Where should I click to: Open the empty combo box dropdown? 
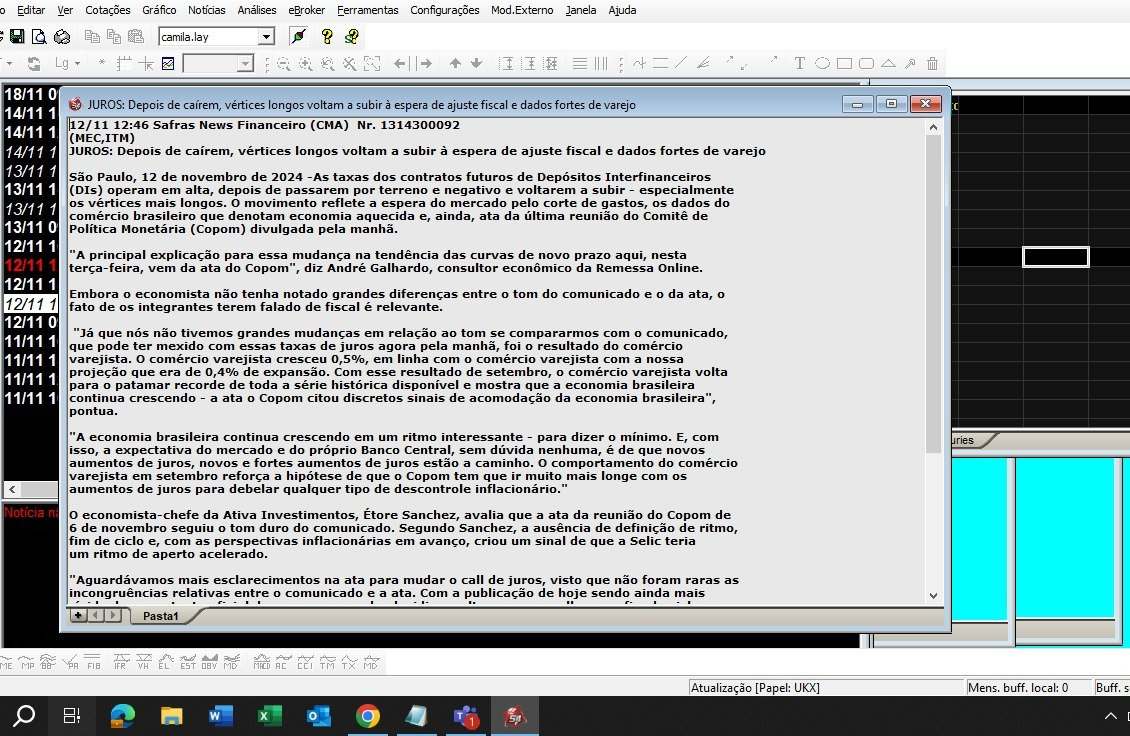pyautogui.click(x=245, y=63)
